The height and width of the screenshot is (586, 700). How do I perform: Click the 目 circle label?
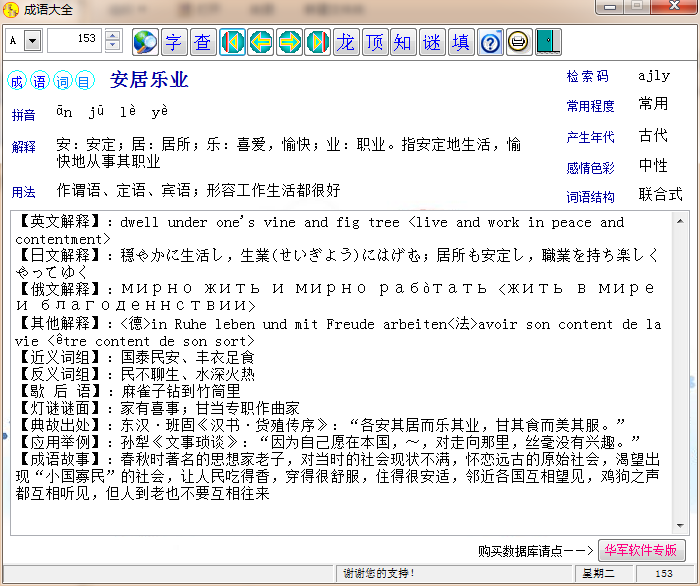85,81
